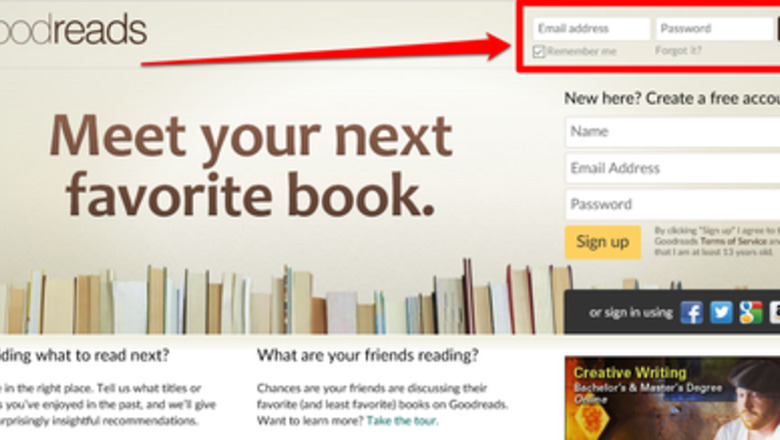Image resolution: width=780 pixels, height=440 pixels.
Task: Sign in using the Google icon
Action: 751,313
